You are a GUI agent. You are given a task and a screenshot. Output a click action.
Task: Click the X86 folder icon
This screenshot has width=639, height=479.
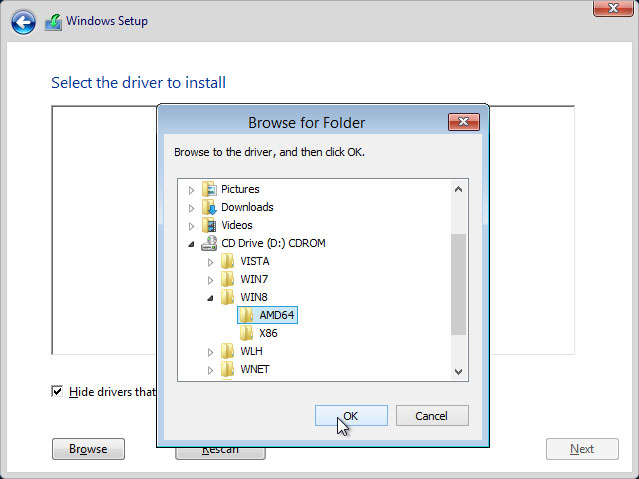click(x=246, y=333)
